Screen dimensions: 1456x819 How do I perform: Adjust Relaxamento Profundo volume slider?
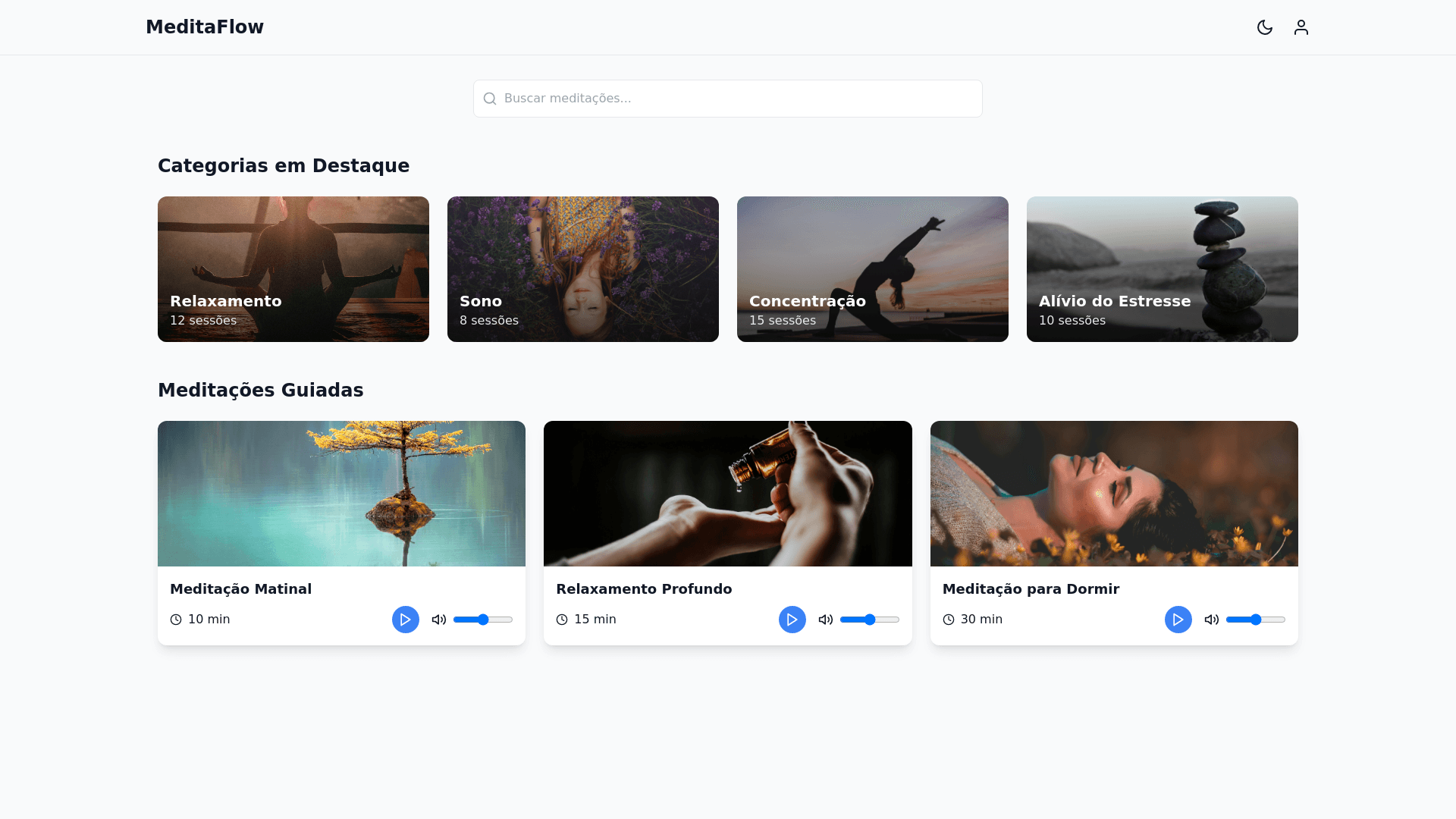(x=869, y=620)
